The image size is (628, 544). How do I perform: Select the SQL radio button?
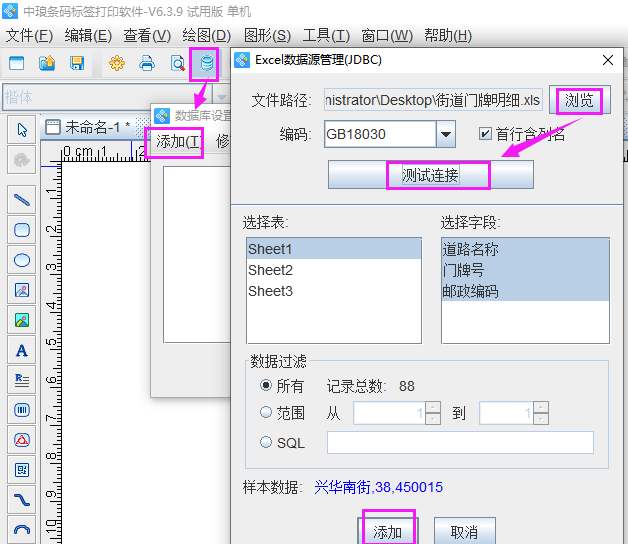(x=266, y=442)
